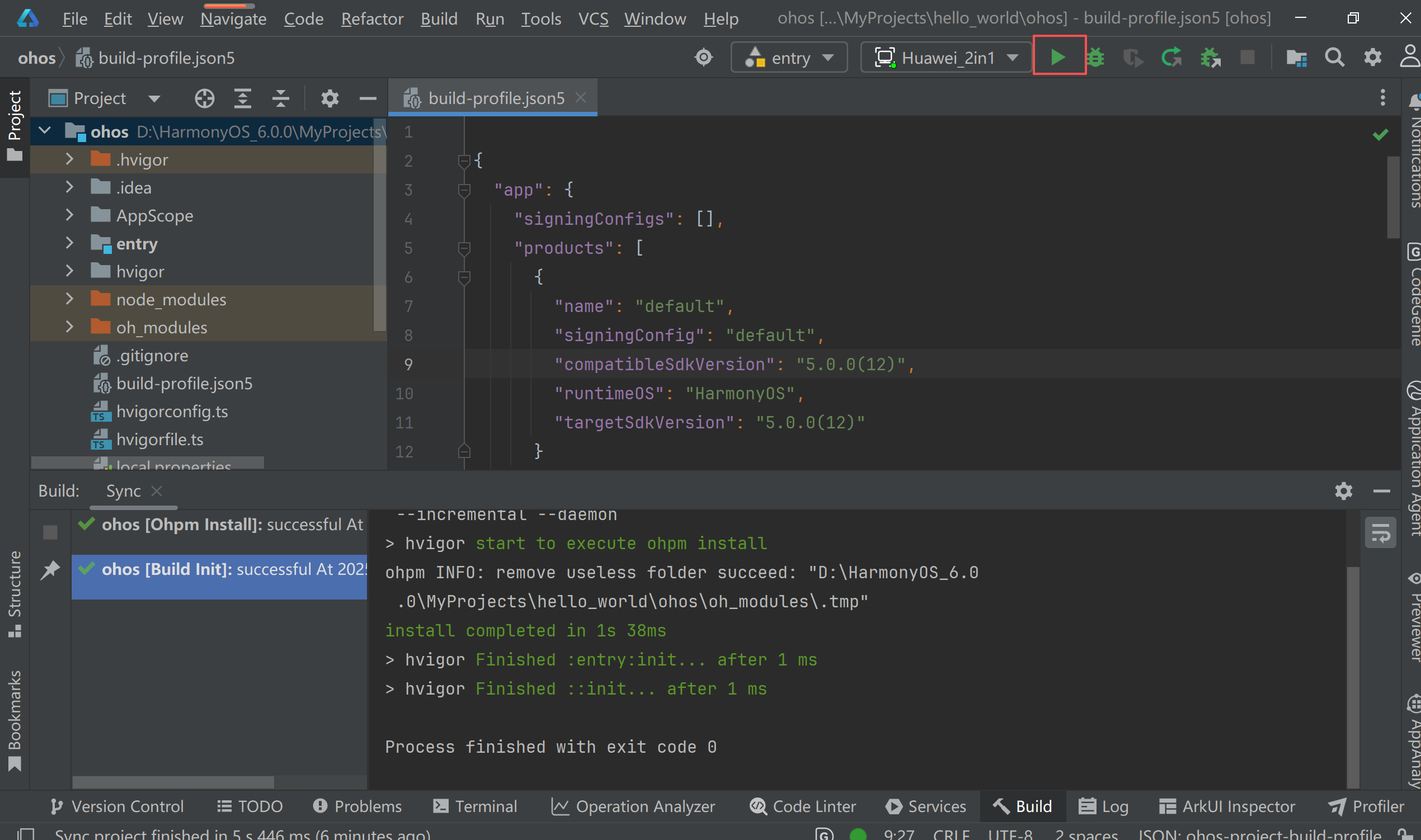The width and height of the screenshot is (1421, 840).
Task: Toggle pin tab in Build panel
Action: [50, 569]
